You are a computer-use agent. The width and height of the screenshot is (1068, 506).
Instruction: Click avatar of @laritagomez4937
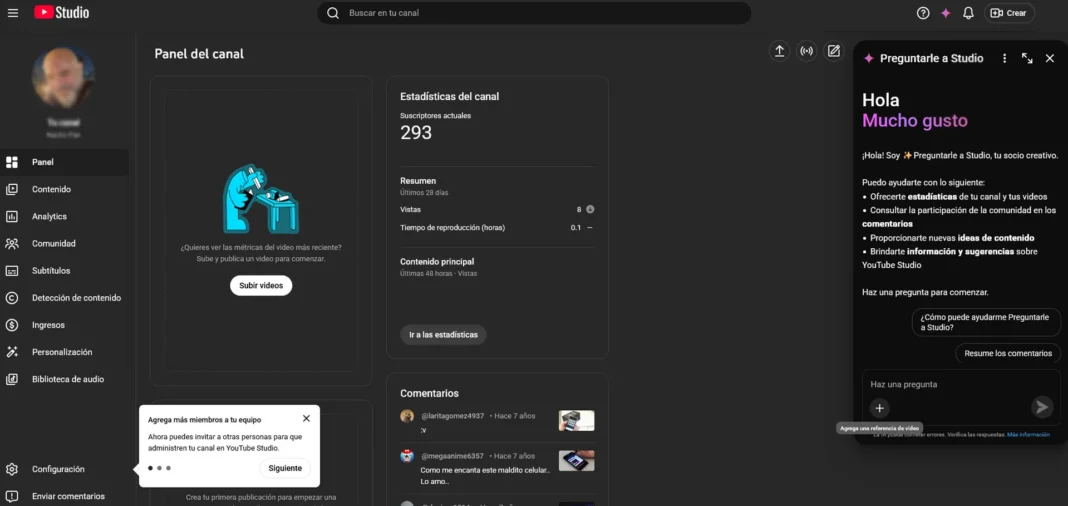tap(407, 415)
